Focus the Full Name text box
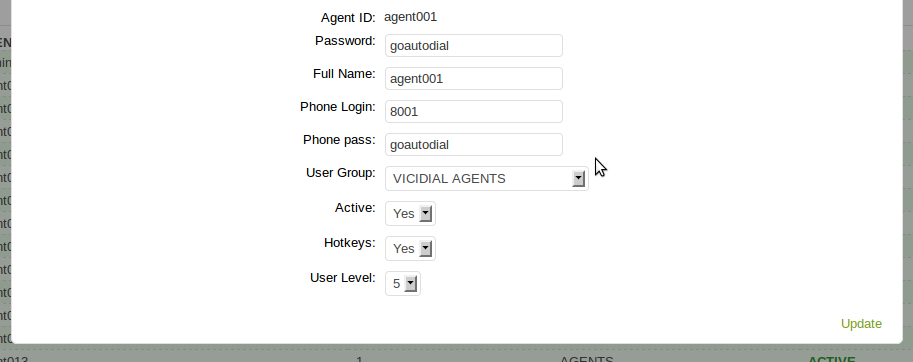 [473, 79]
